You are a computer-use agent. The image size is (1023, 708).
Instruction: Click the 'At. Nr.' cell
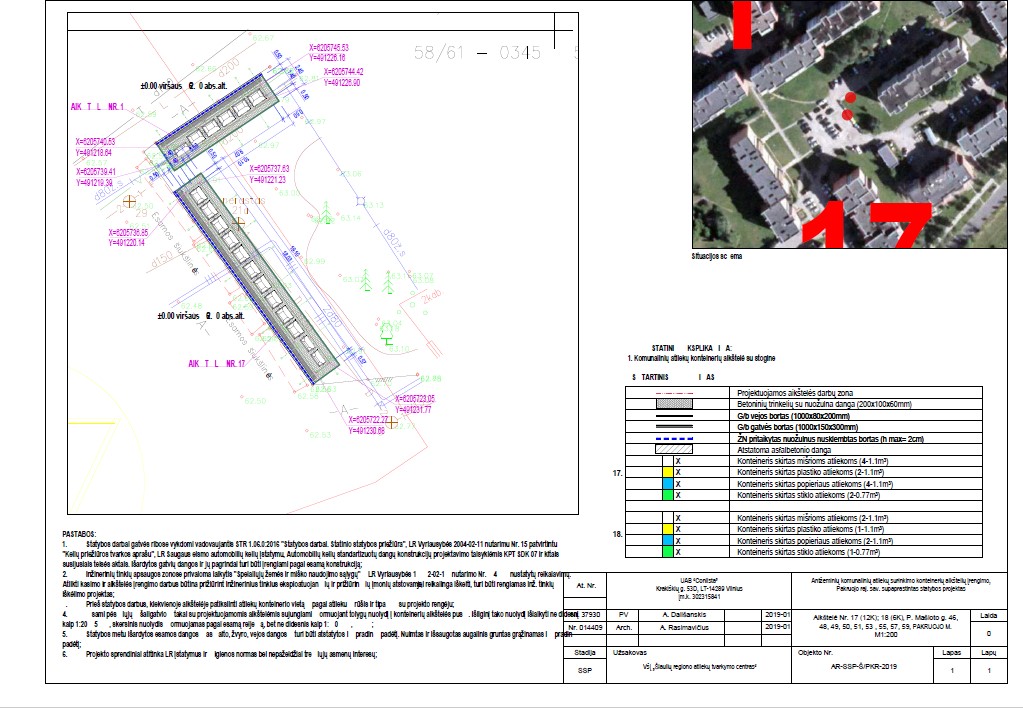pos(586,586)
